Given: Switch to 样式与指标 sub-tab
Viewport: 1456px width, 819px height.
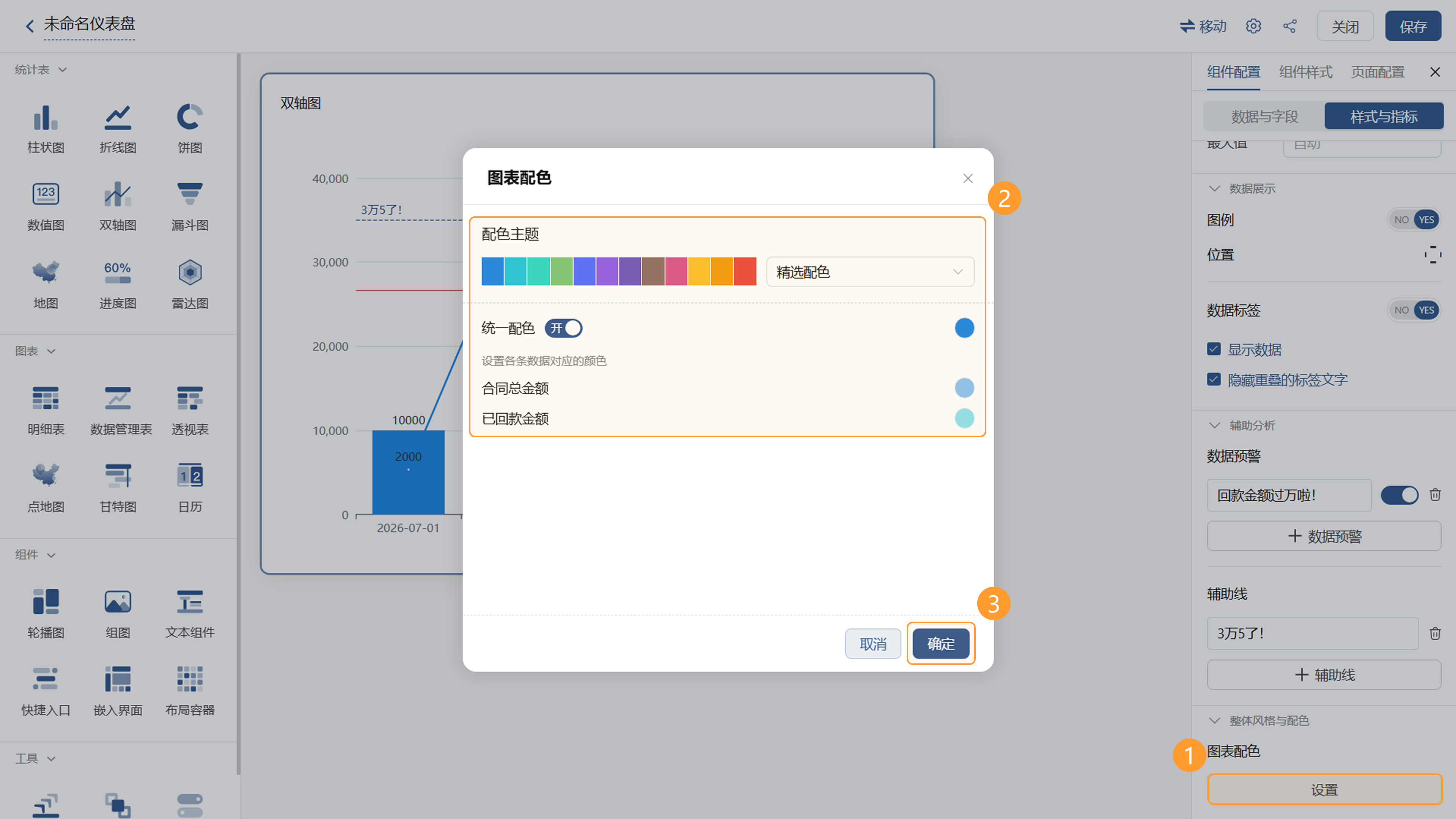Looking at the screenshot, I should point(1384,116).
